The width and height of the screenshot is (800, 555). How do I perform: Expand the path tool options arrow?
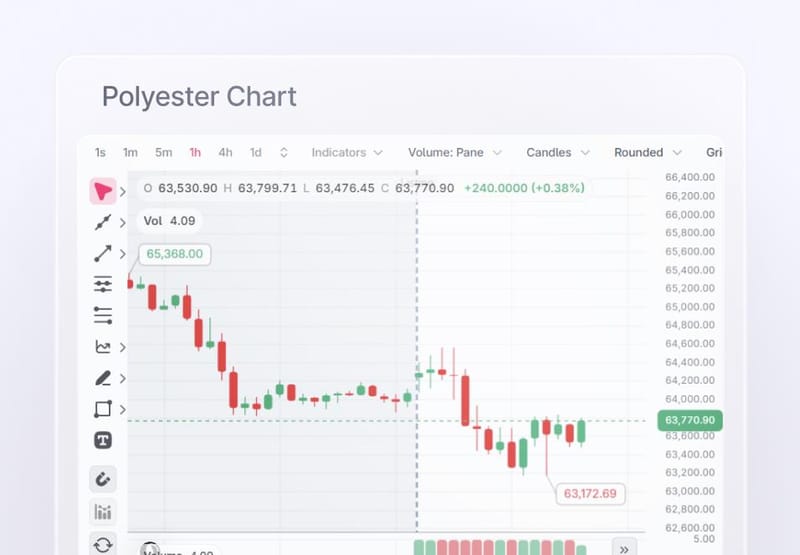coord(122,223)
